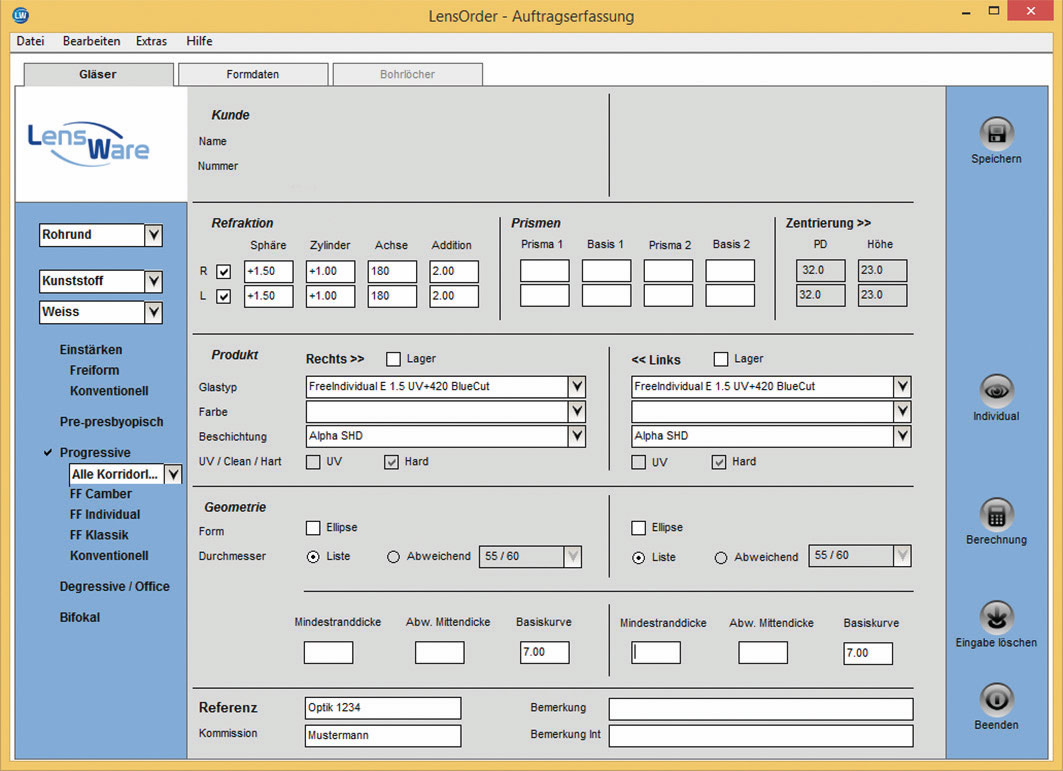
Task: Click the Beenden power icon
Action: tap(996, 699)
